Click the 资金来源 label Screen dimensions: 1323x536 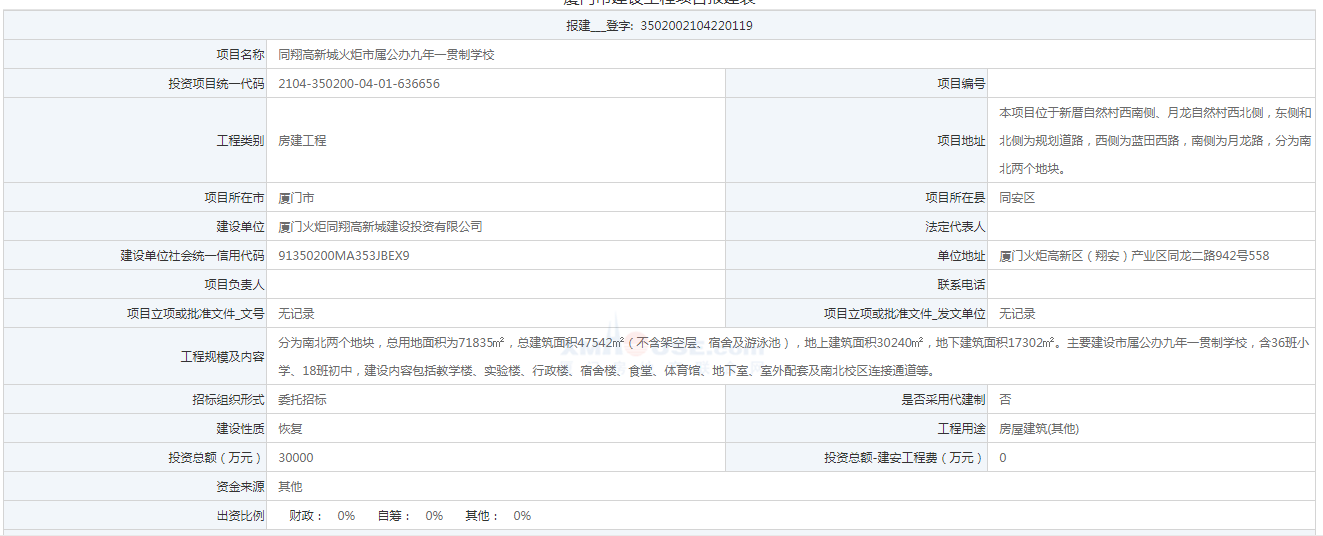tap(241, 487)
